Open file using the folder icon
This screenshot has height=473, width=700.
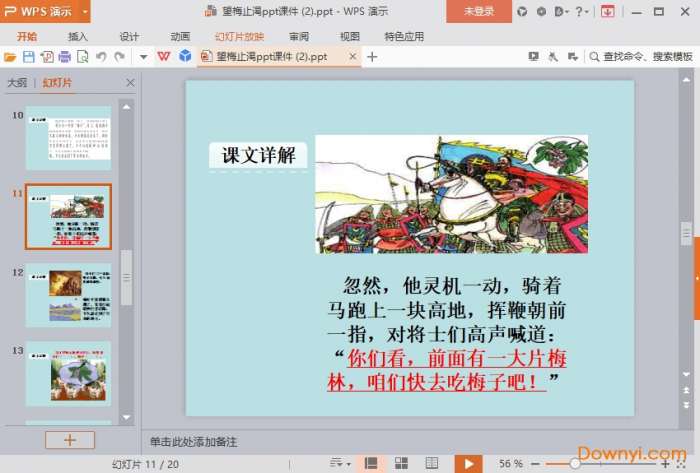(9, 57)
